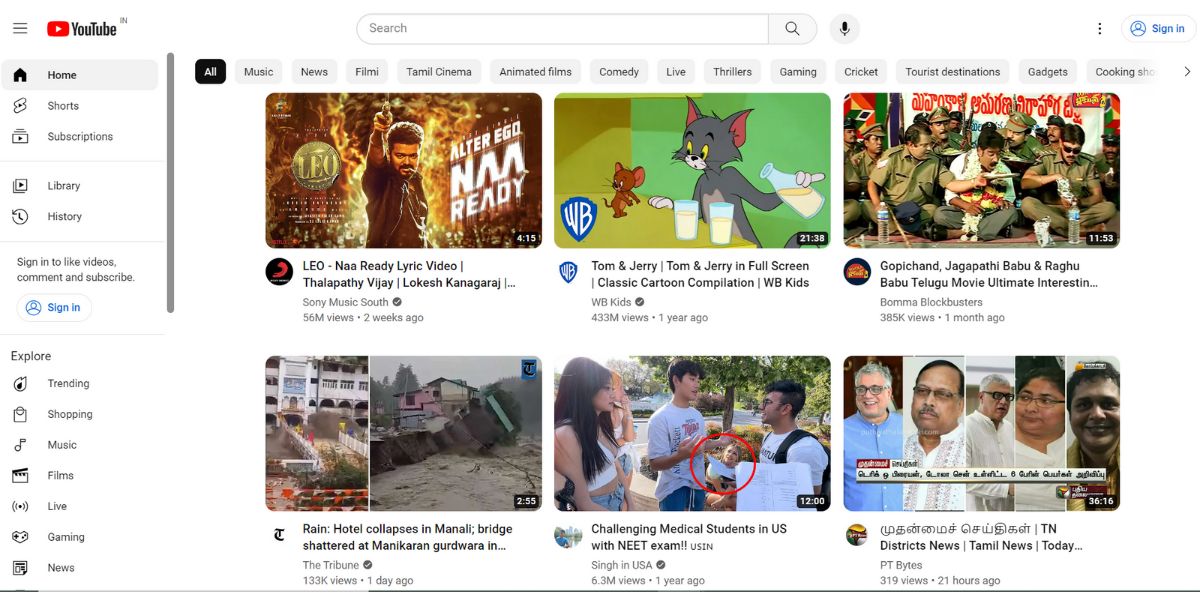Open Trending under the Explore section
Viewport: 1200px width, 600px height.
pos(68,383)
